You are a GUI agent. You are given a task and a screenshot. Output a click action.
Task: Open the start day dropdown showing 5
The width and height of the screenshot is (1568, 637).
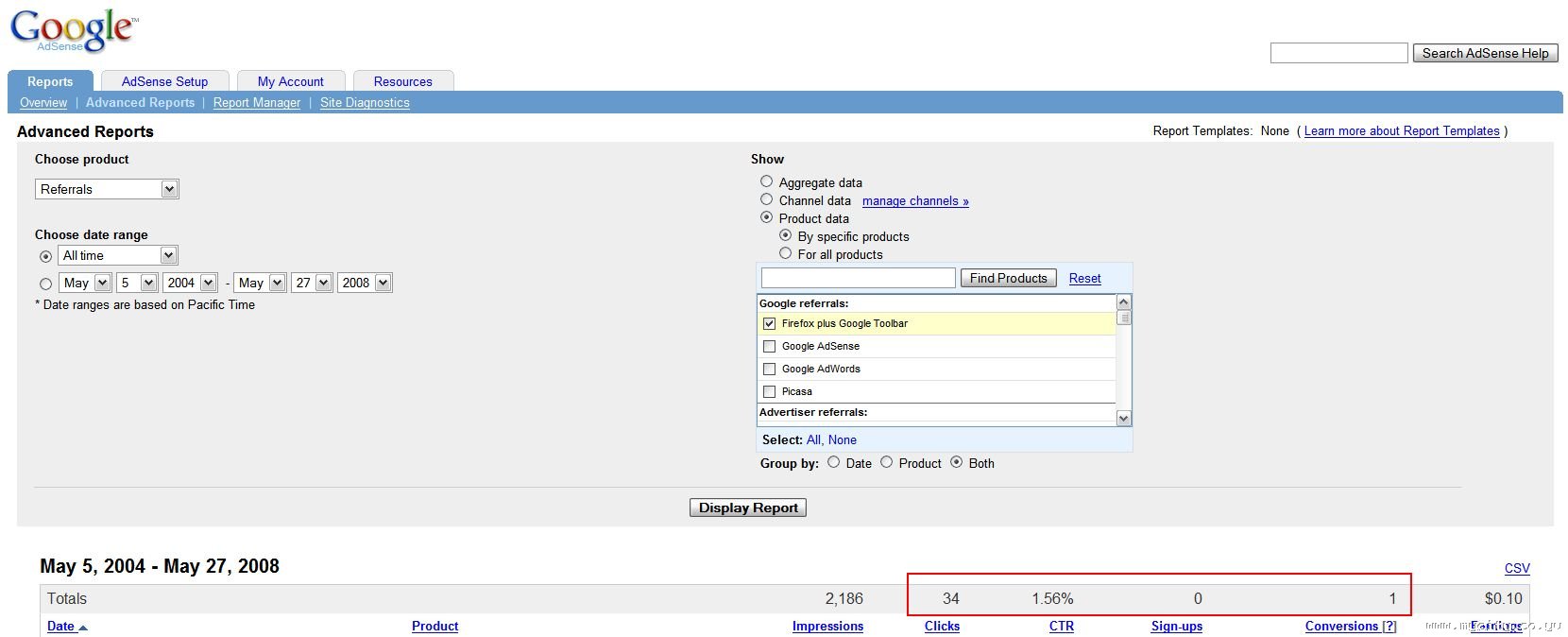point(137,283)
